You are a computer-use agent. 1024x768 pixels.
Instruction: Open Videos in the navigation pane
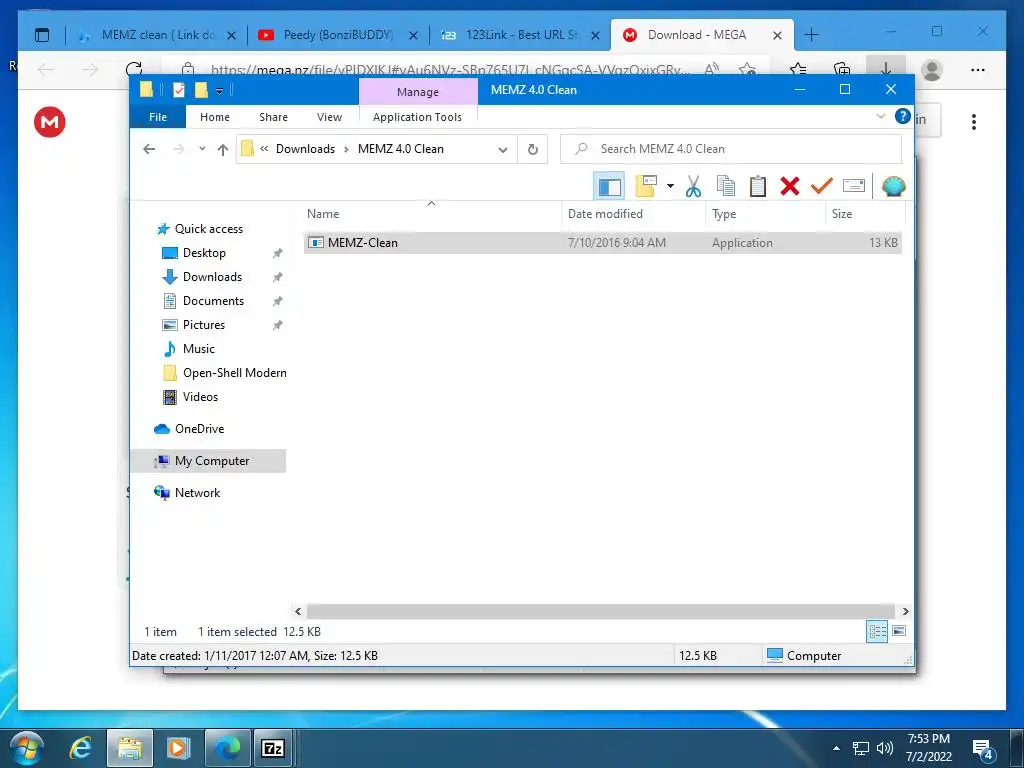pos(200,397)
